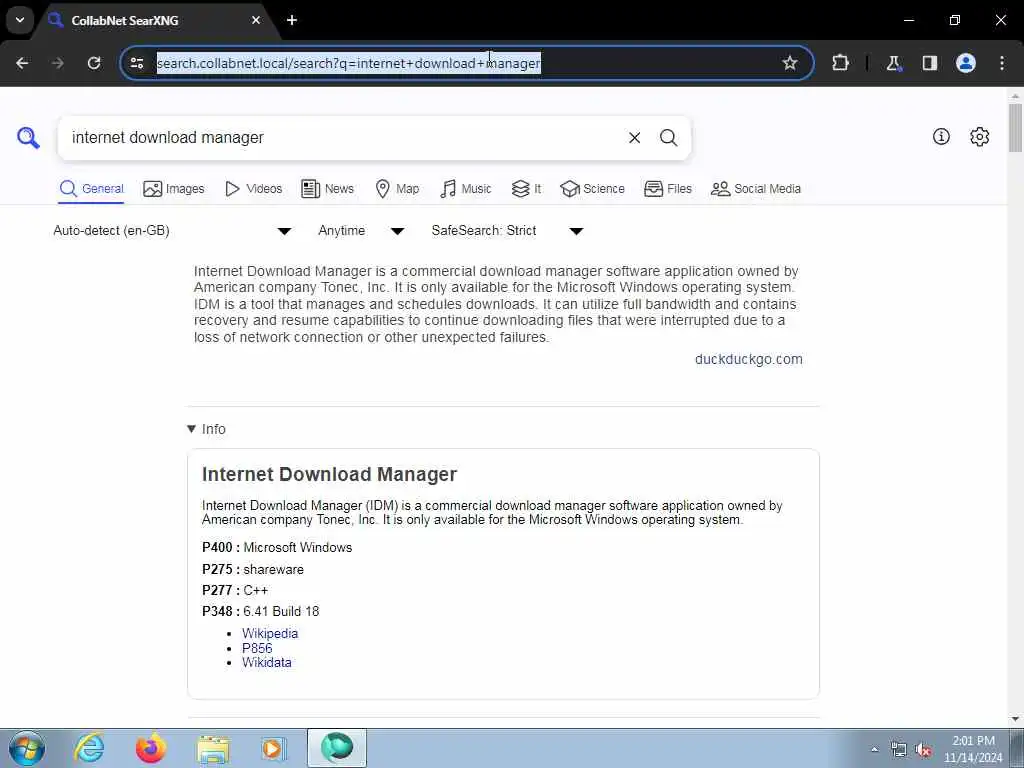1024x768 pixels.
Task: Click the page vertical scrollbar thumb
Action: 1015,127
